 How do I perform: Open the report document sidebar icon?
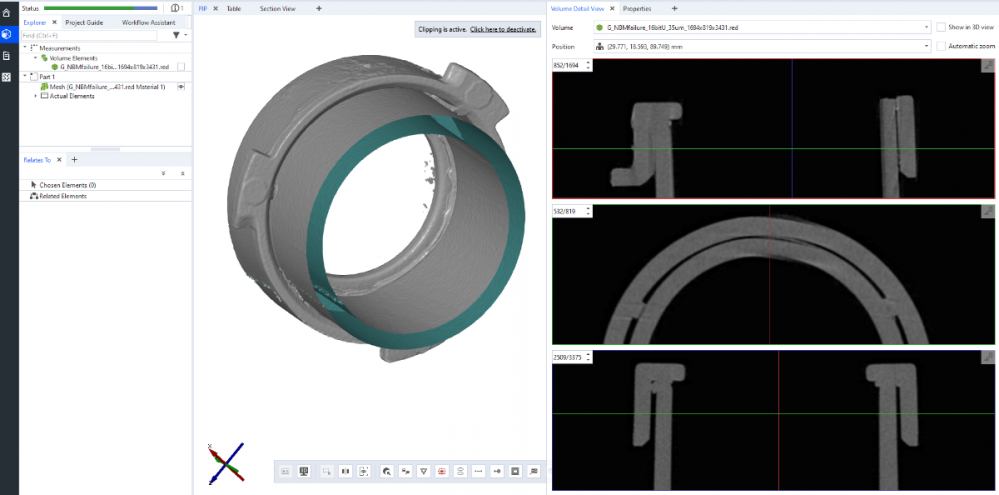point(8,55)
